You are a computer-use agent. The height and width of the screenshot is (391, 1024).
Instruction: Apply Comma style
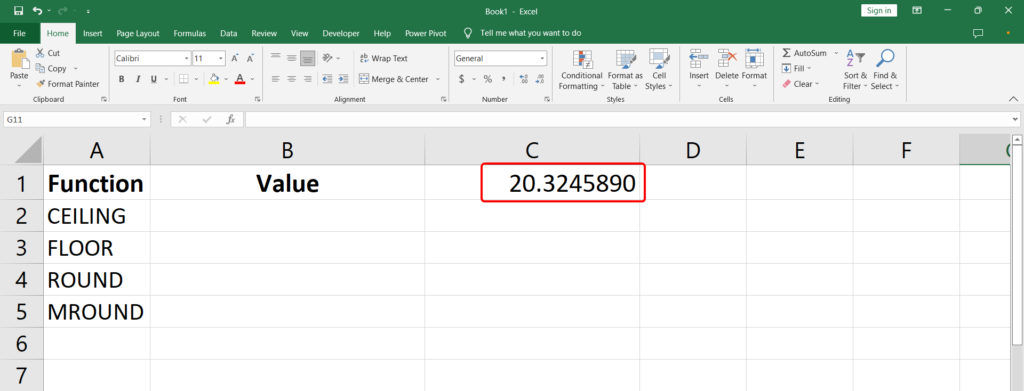click(504, 79)
